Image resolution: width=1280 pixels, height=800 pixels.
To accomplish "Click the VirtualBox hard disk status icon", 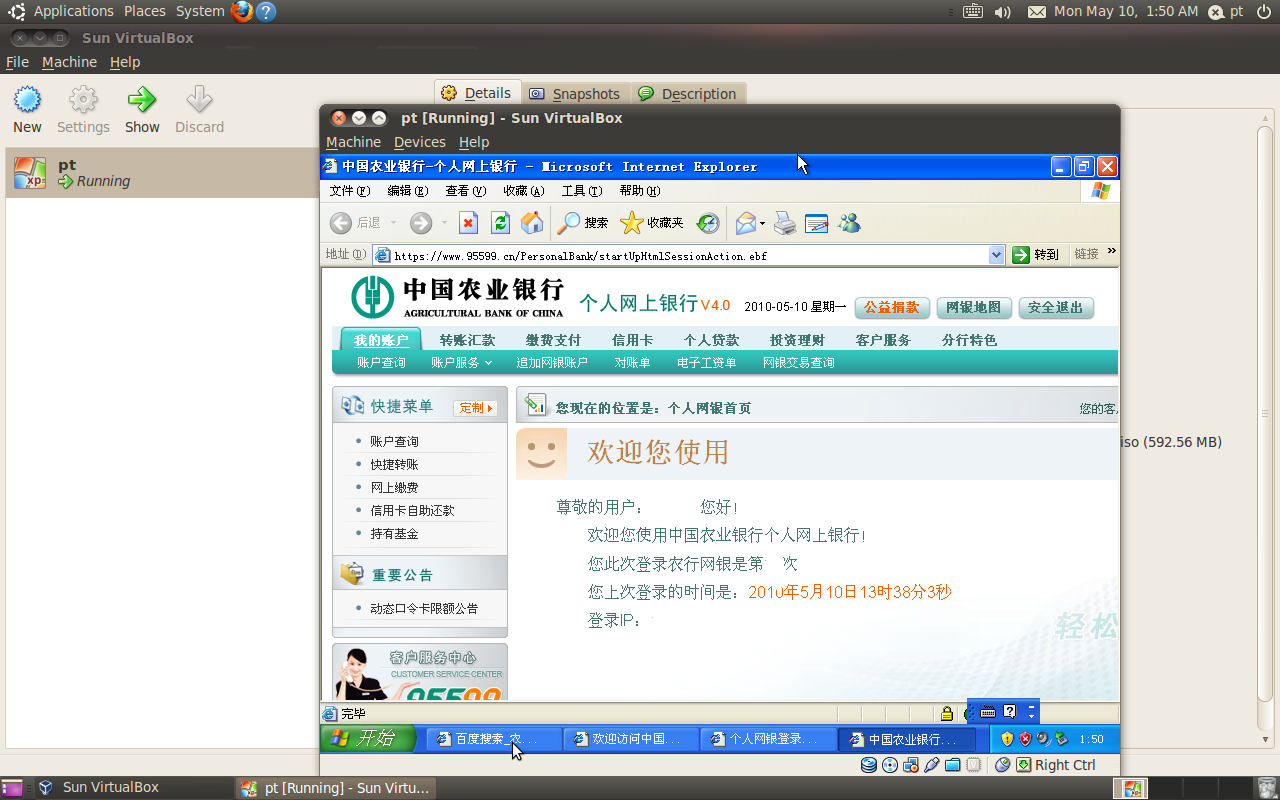I will [x=869, y=765].
